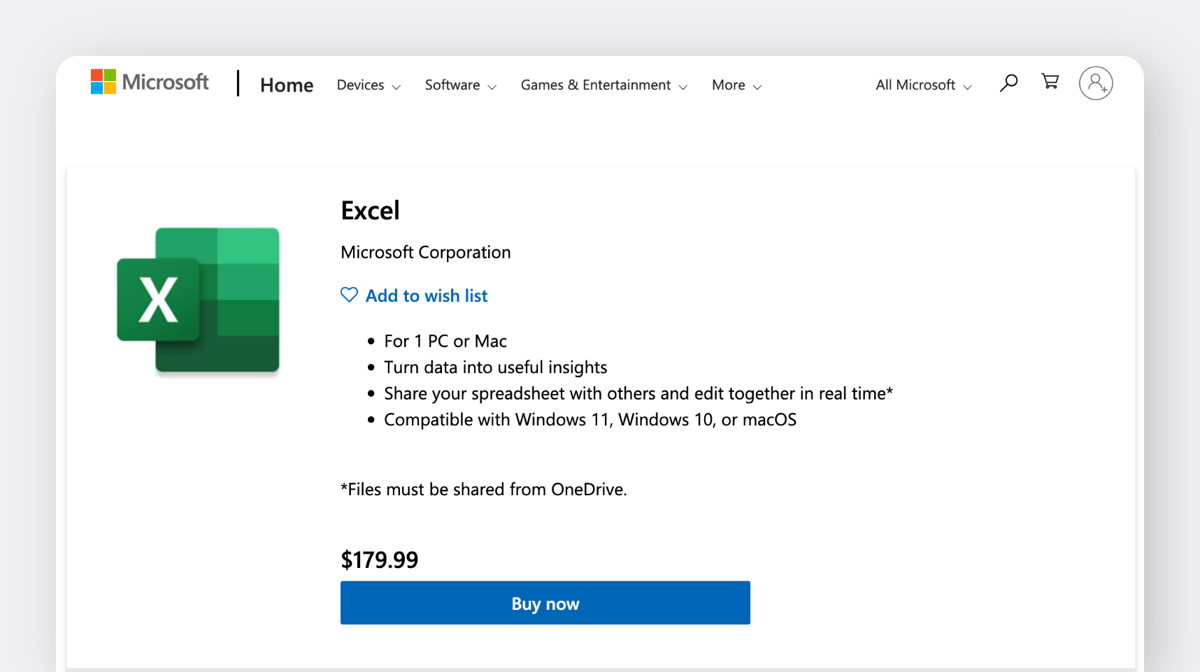This screenshot has height=672, width=1200.
Task: Select the Home menu item
Action: [286, 85]
